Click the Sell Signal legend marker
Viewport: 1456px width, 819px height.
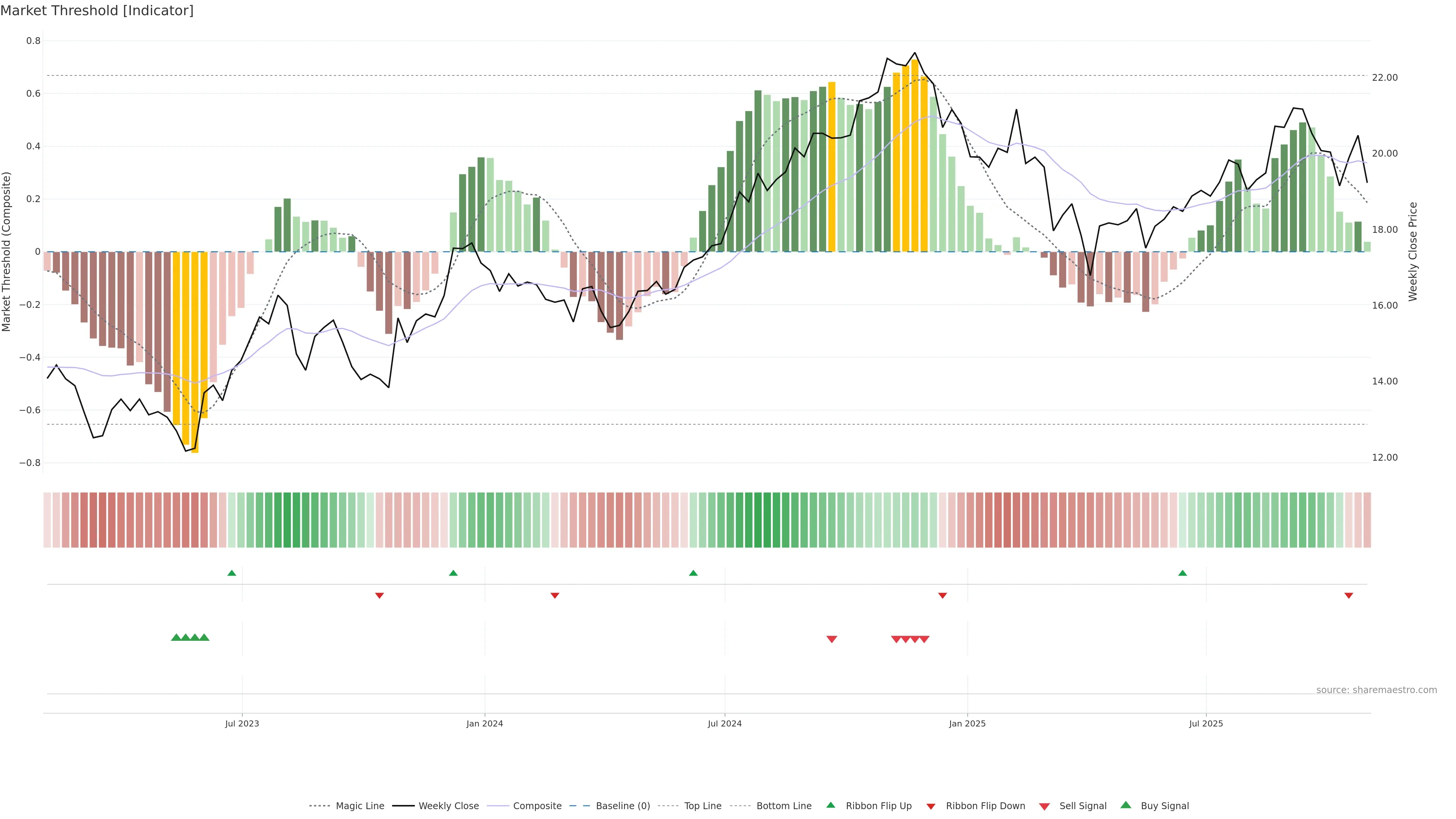click(1045, 806)
